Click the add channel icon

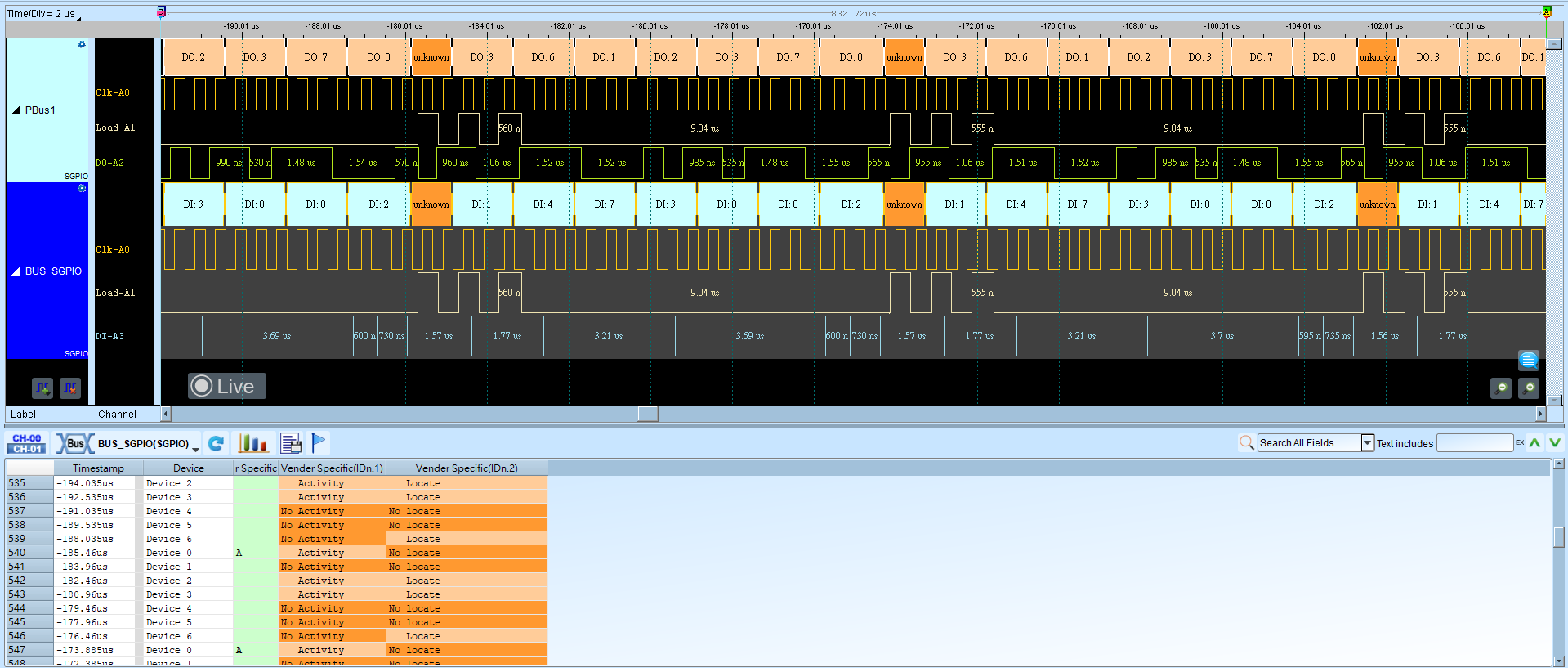[42, 388]
